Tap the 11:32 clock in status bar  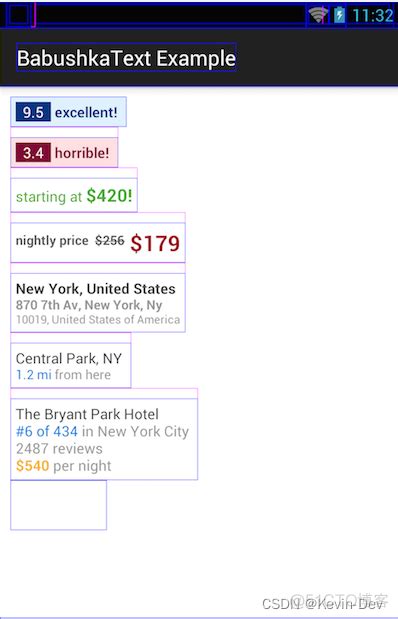tap(373, 16)
